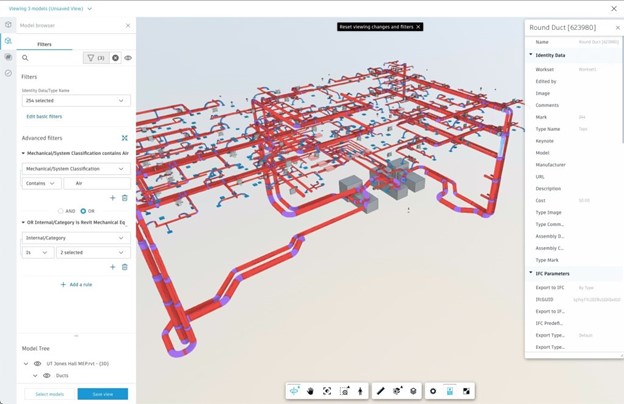This screenshot has width=624, height=404.
Task: Open the viewer Settings gear
Action: pyautogui.click(x=433, y=391)
